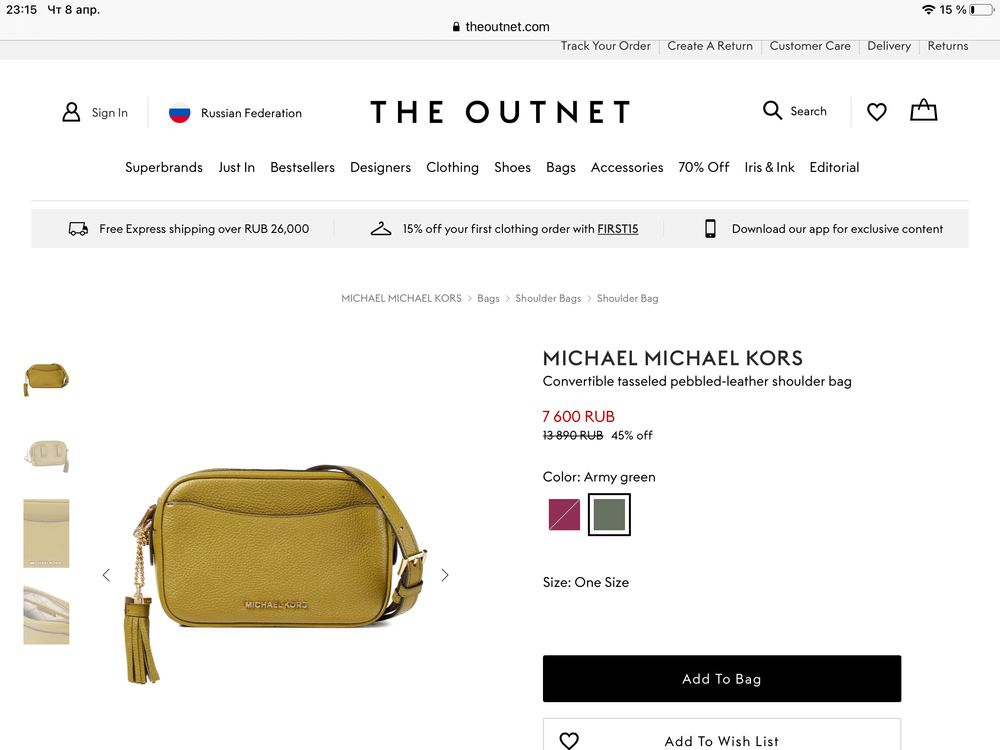Show previous product image with left chevron

107,575
